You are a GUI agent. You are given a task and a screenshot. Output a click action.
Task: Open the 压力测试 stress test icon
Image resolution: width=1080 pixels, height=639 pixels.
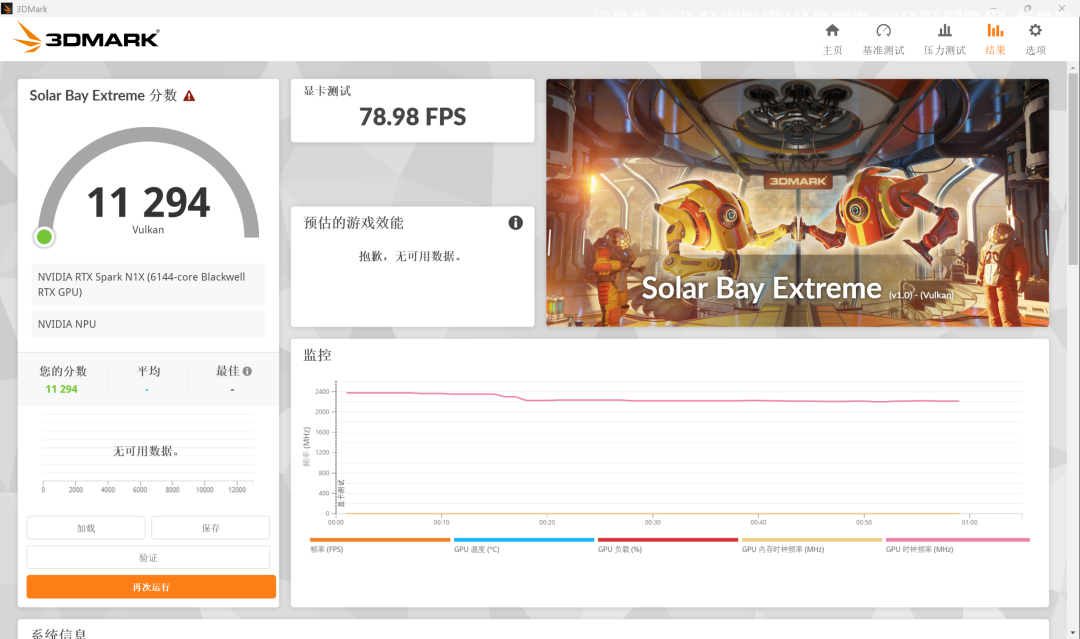944,31
